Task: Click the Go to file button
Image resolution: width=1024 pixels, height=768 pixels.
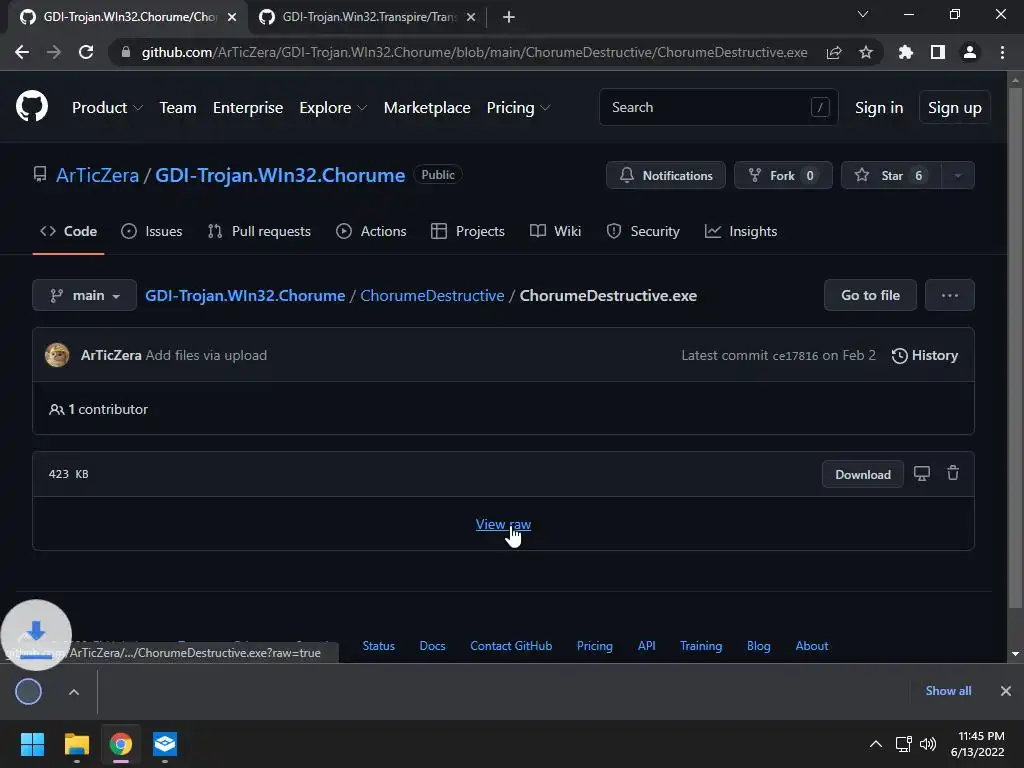Action: point(871,295)
